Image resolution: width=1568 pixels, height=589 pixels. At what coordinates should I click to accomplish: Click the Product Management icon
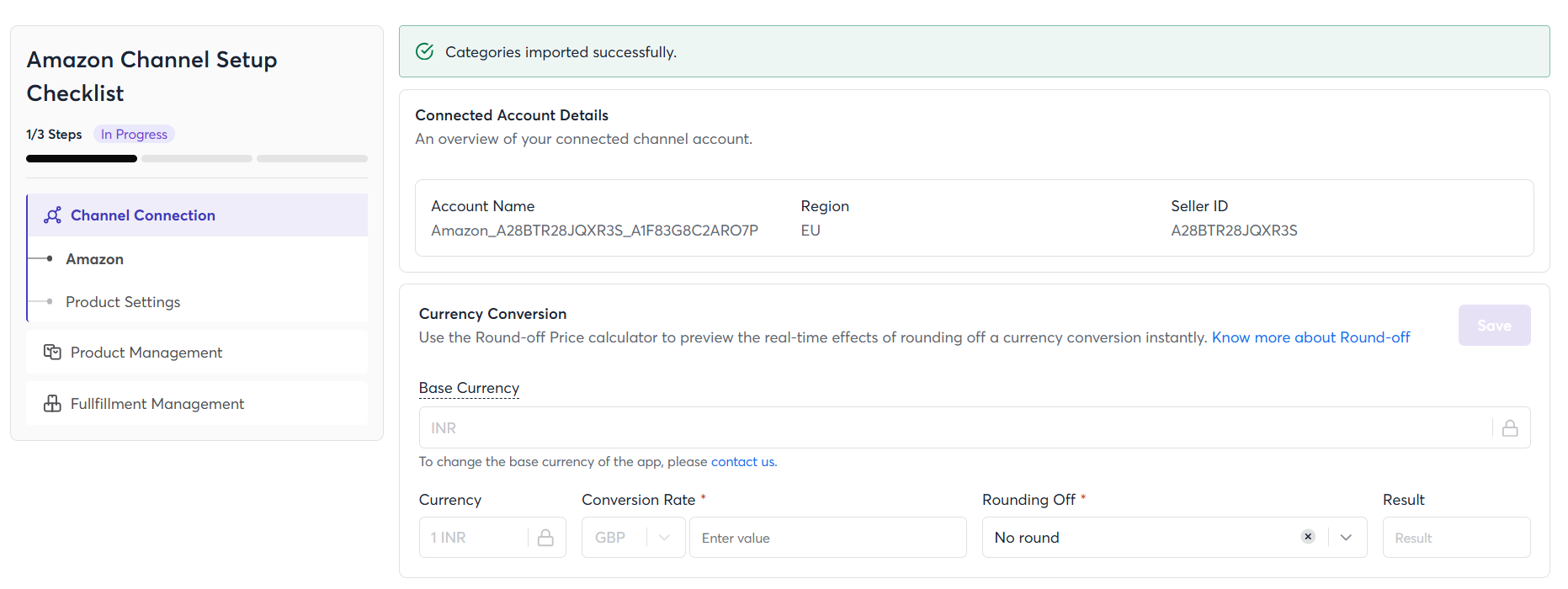coord(52,353)
